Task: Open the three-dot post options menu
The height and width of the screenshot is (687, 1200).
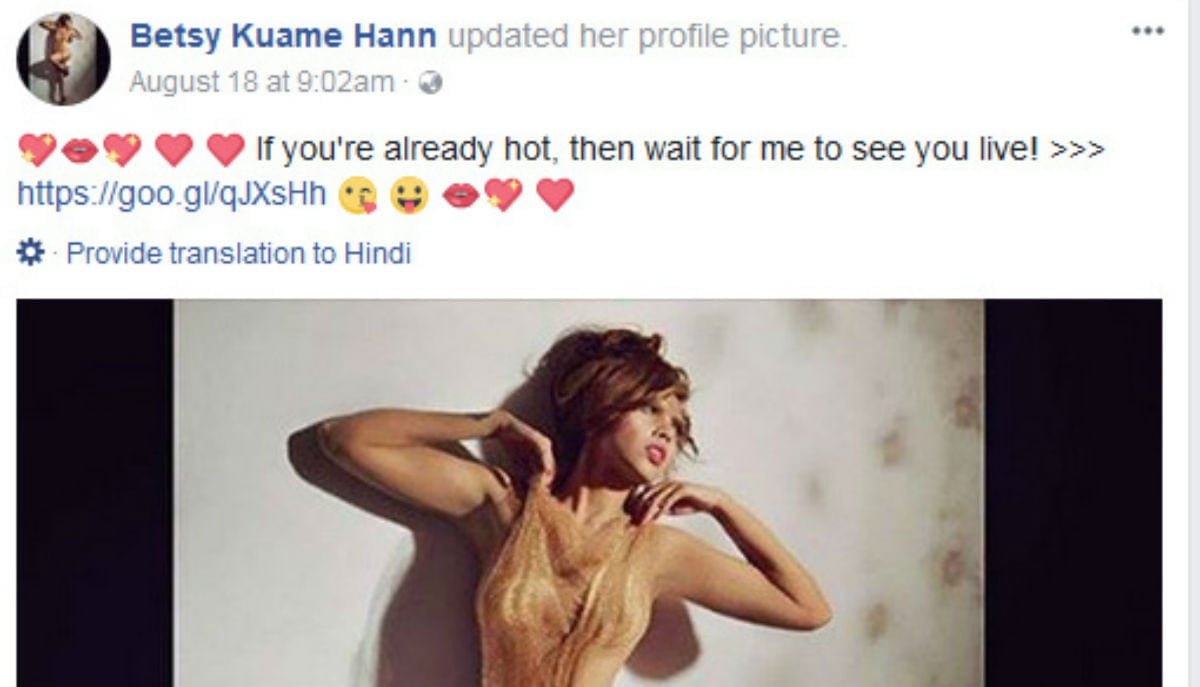Action: [1148, 31]
